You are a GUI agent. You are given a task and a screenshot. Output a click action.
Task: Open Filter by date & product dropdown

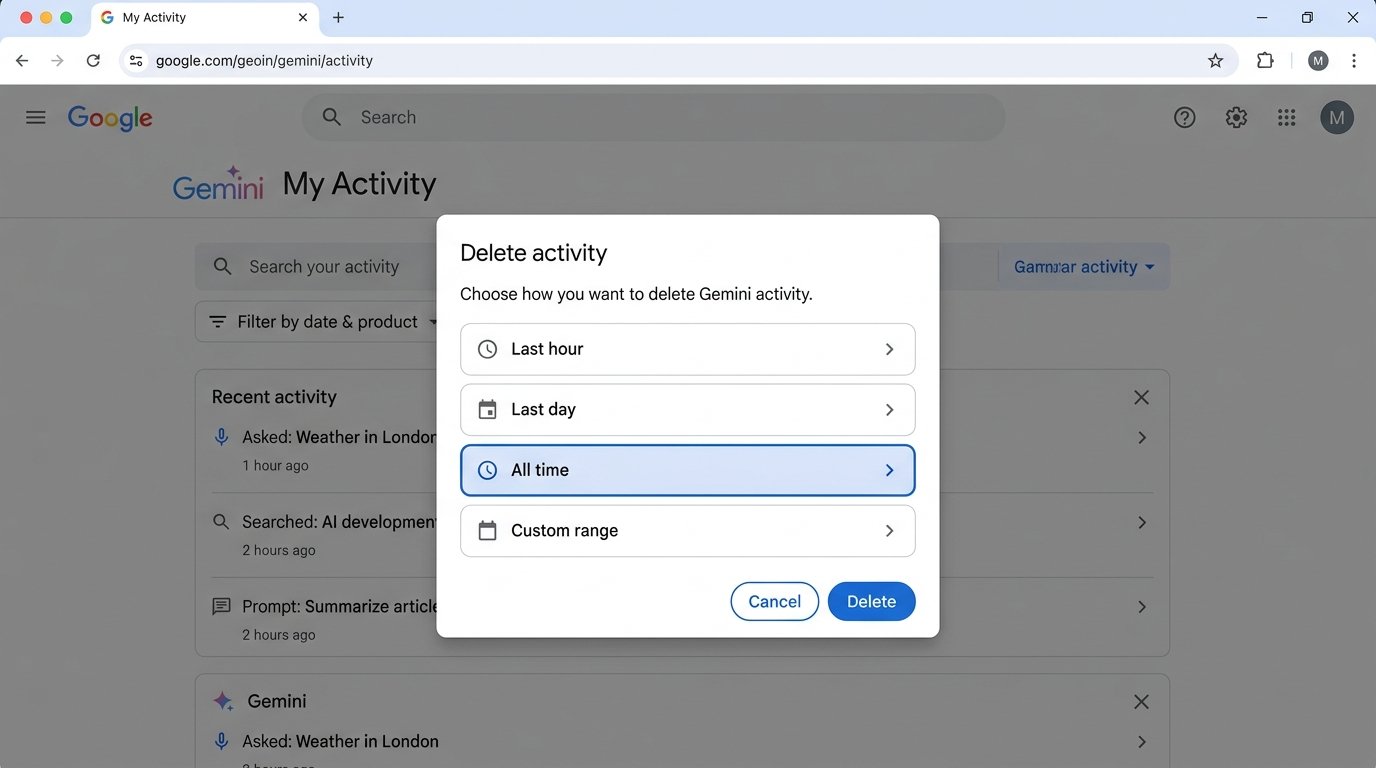click(x=325, y=322)
